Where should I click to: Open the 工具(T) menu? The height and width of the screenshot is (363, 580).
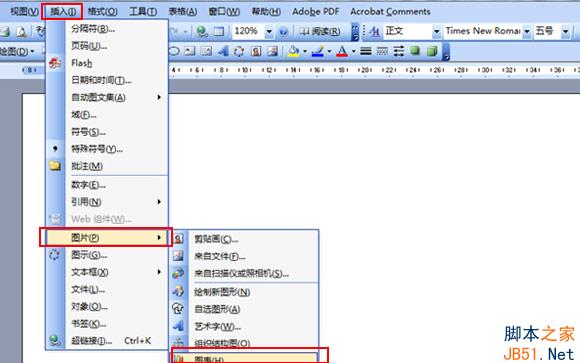pyautogui.click(x=143, y=11)
